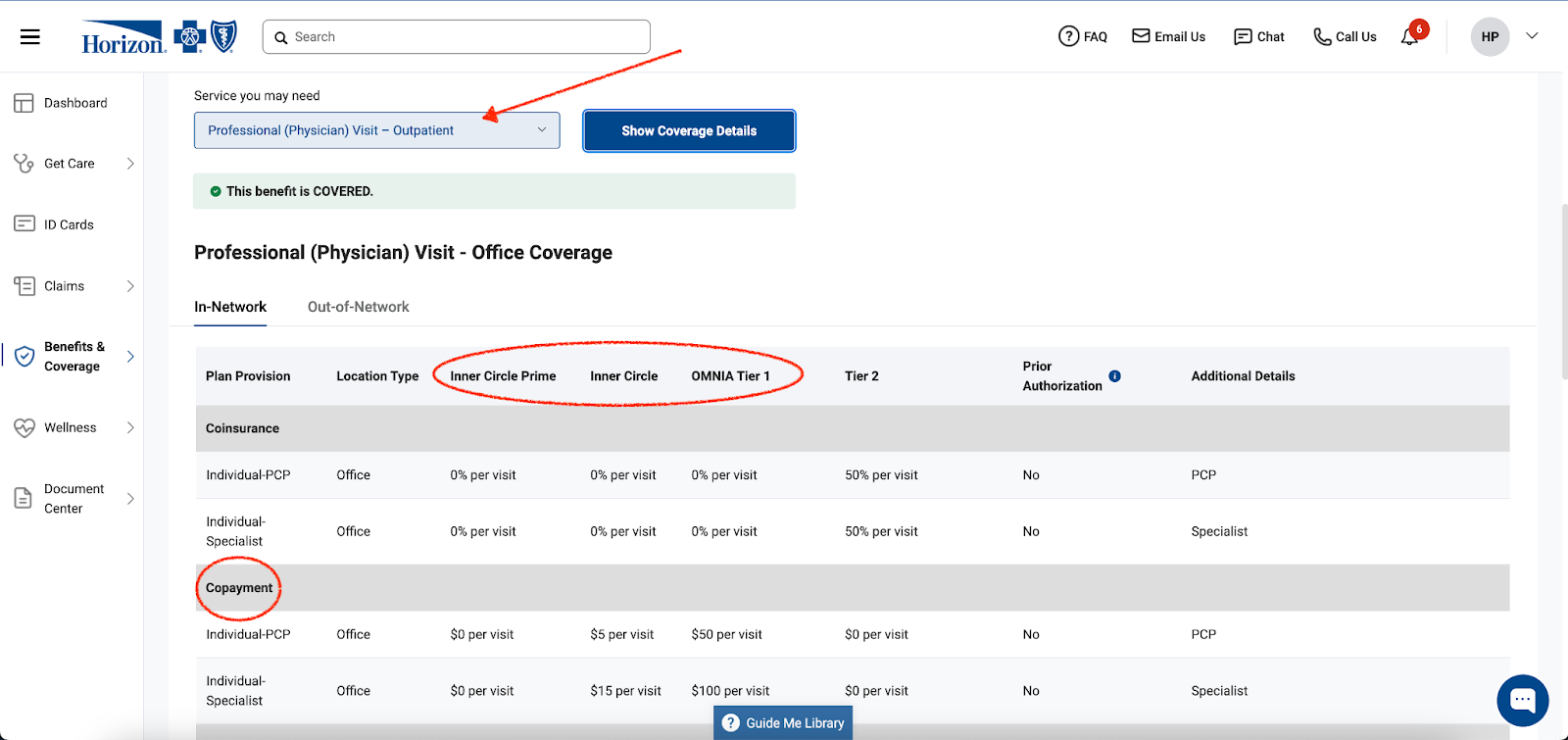Screen dimensions: 1568x740
Task: Click the Dashboard sidebar icon
Action: (x=24, y=103)
